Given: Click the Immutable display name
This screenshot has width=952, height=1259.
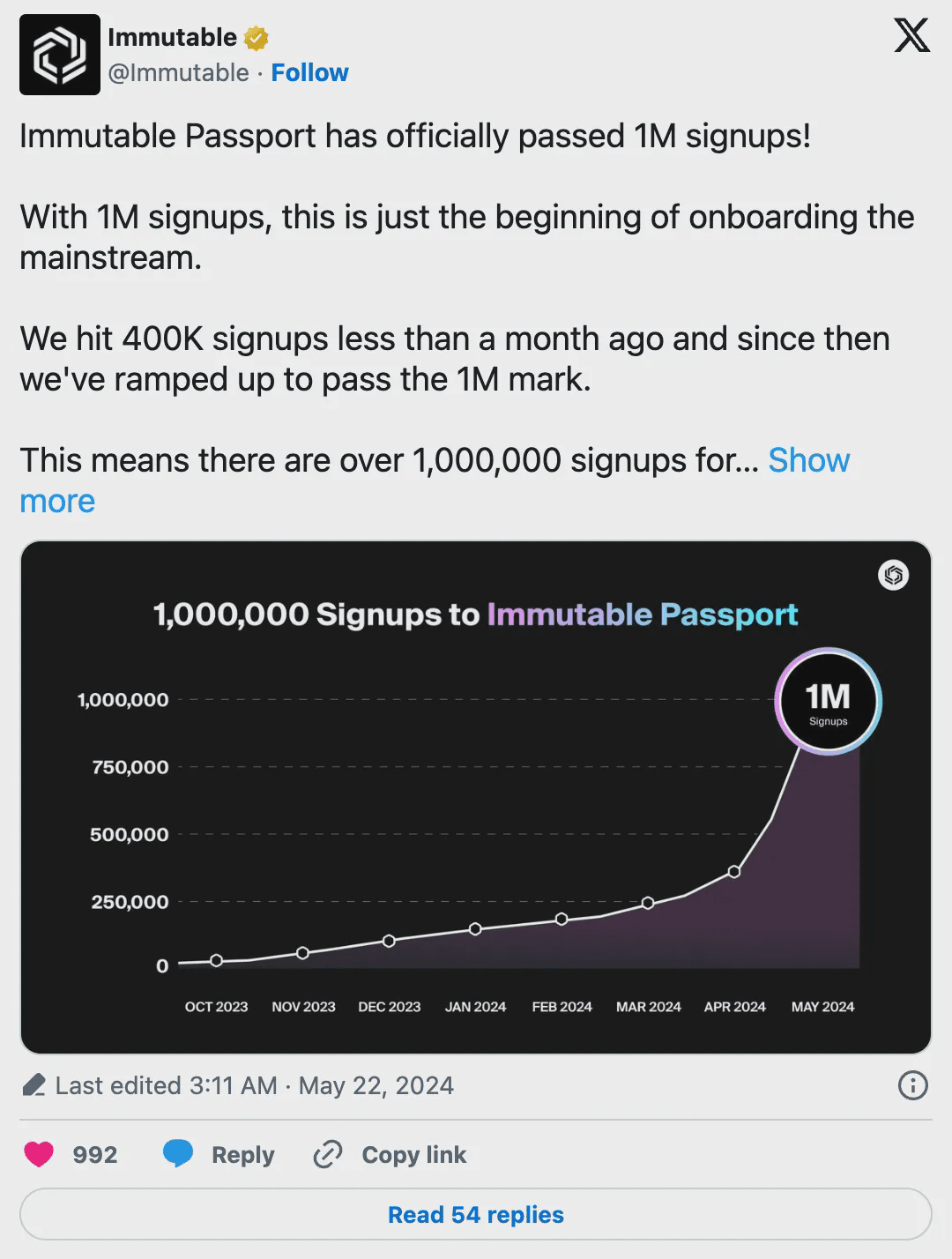Looking at the screenshot, I should click(x=172, y=37).
